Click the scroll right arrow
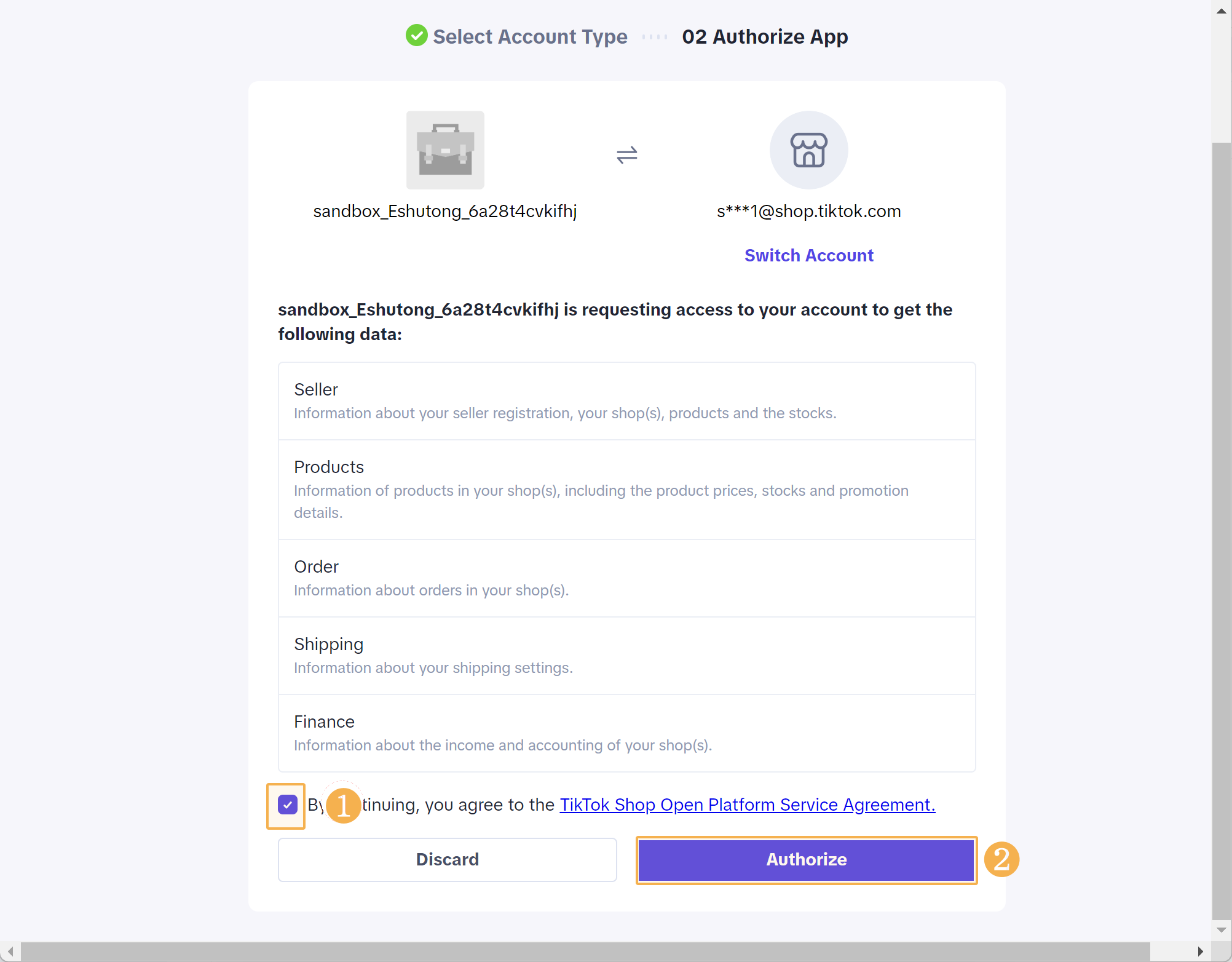1232x962 pixels. point(1200,952)
